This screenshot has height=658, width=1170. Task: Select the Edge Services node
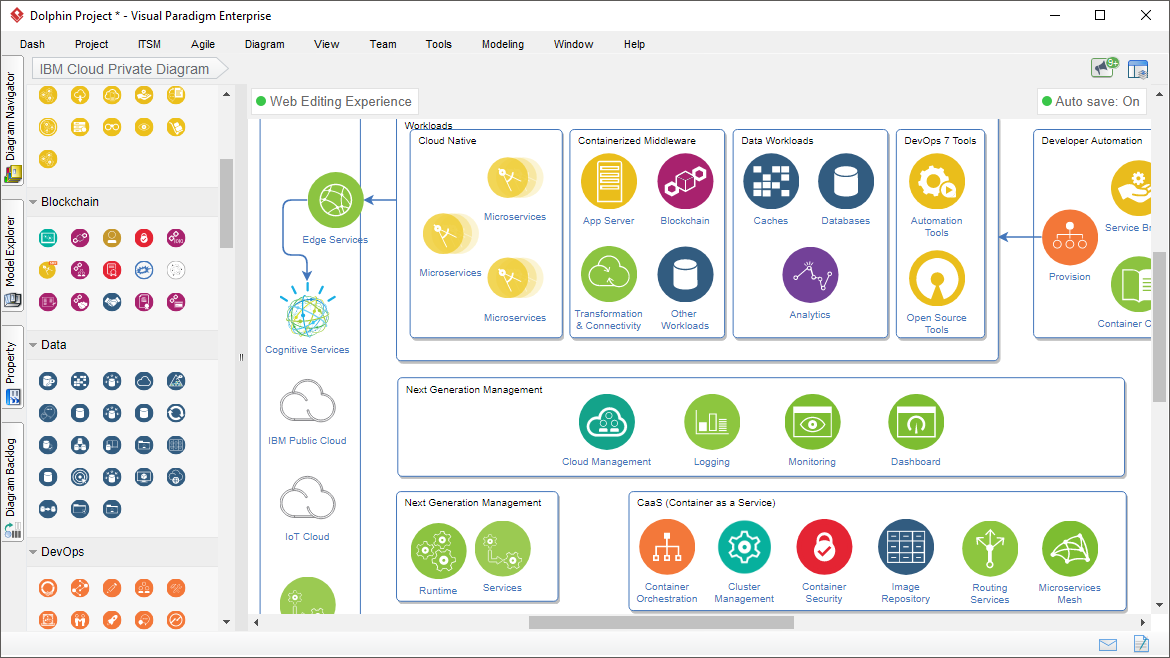[x=336, y=200]
